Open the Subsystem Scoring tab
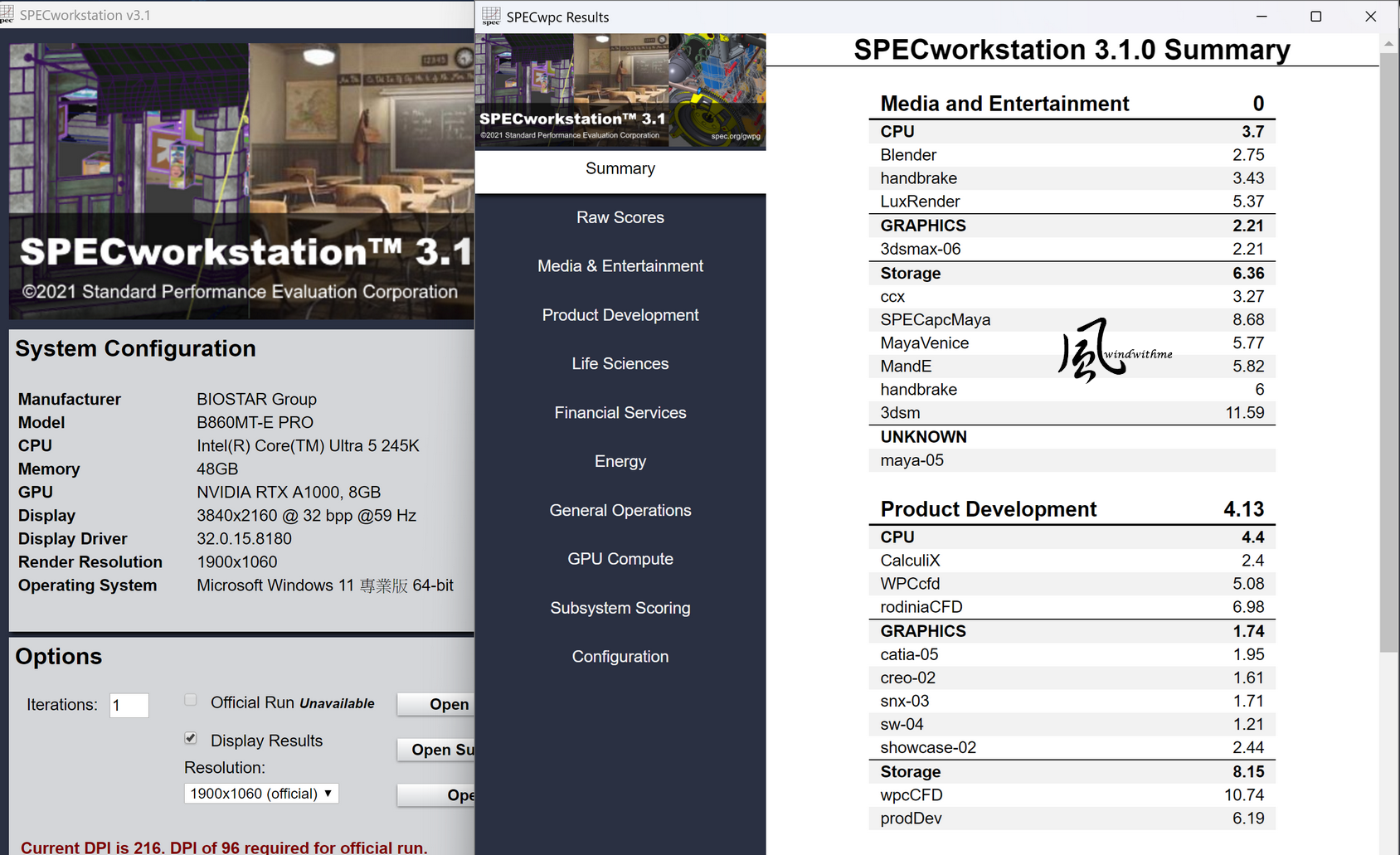The image size is (1400, 855). pos(620,609)
